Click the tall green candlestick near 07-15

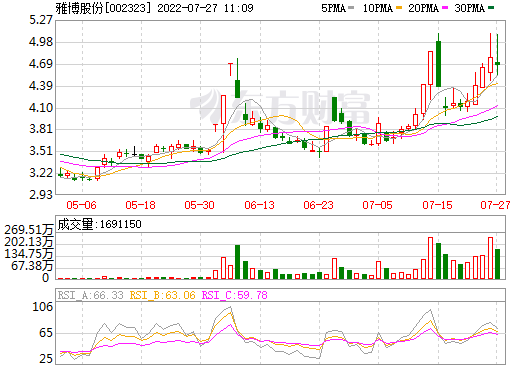[438, 60]
